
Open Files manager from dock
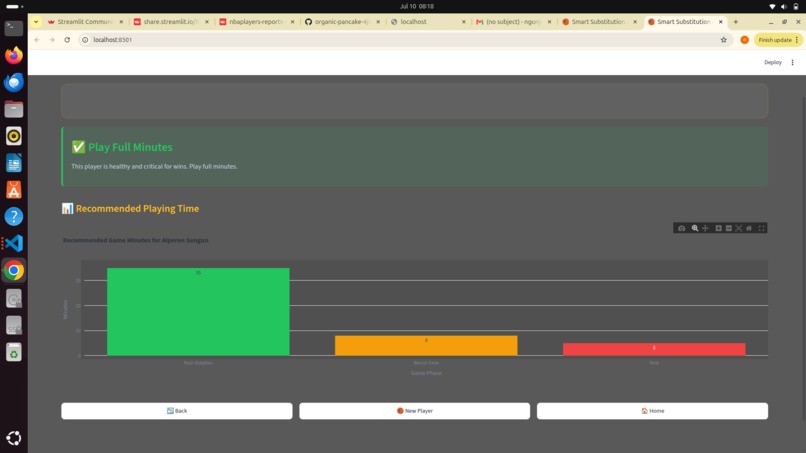(14, 109)
